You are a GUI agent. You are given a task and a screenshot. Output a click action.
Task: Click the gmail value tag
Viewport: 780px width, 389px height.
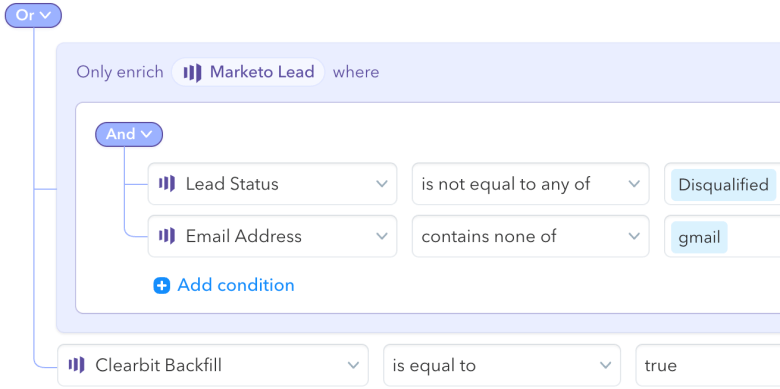pyautogui.click(x=699, y=237)
